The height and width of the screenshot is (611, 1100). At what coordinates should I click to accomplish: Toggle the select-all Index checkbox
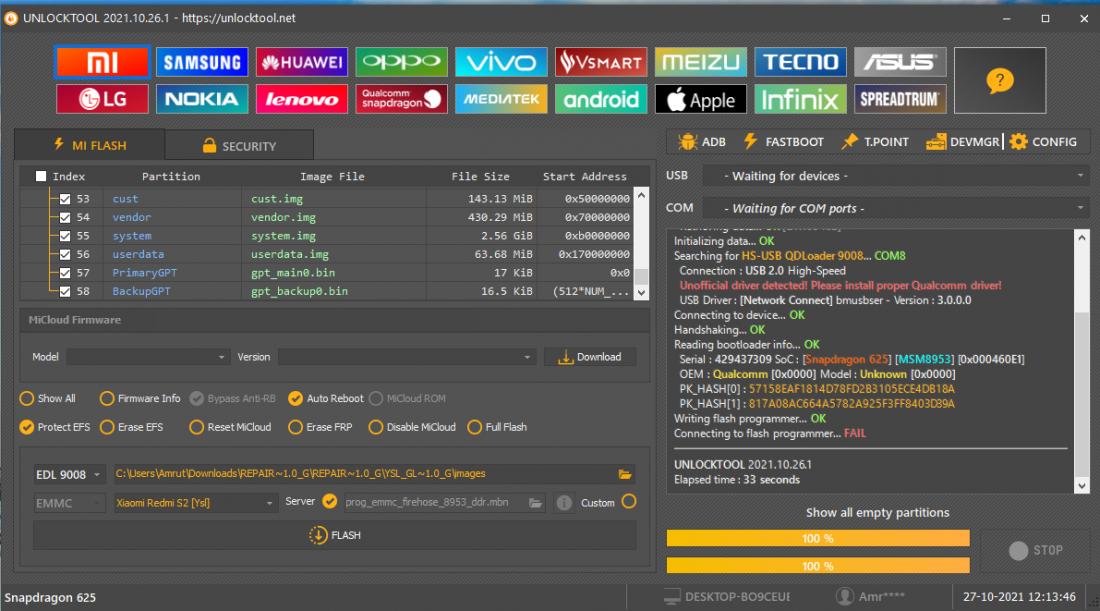pos(41,176)
